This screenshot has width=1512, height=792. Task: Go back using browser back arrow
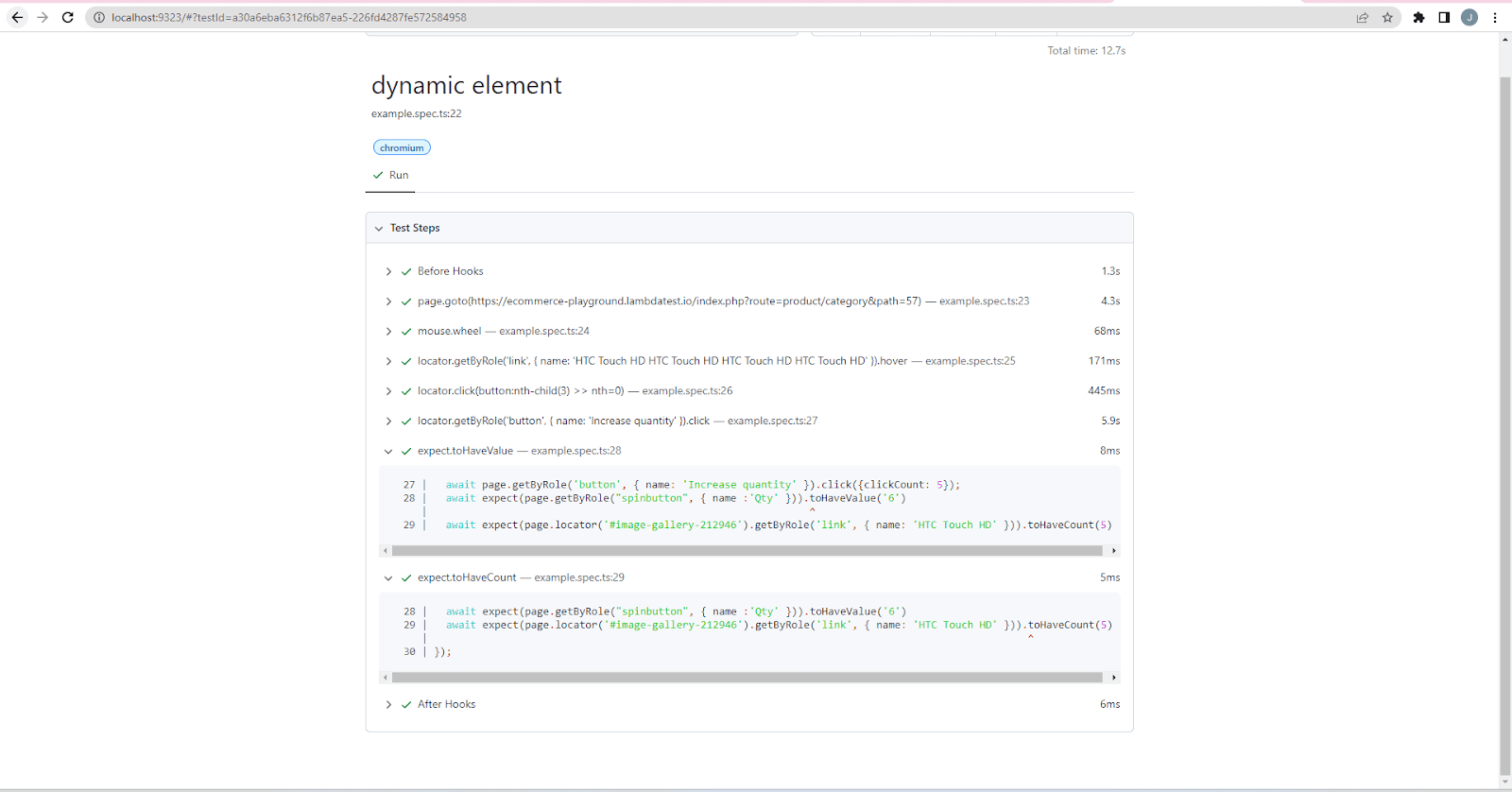coord(17,17)
